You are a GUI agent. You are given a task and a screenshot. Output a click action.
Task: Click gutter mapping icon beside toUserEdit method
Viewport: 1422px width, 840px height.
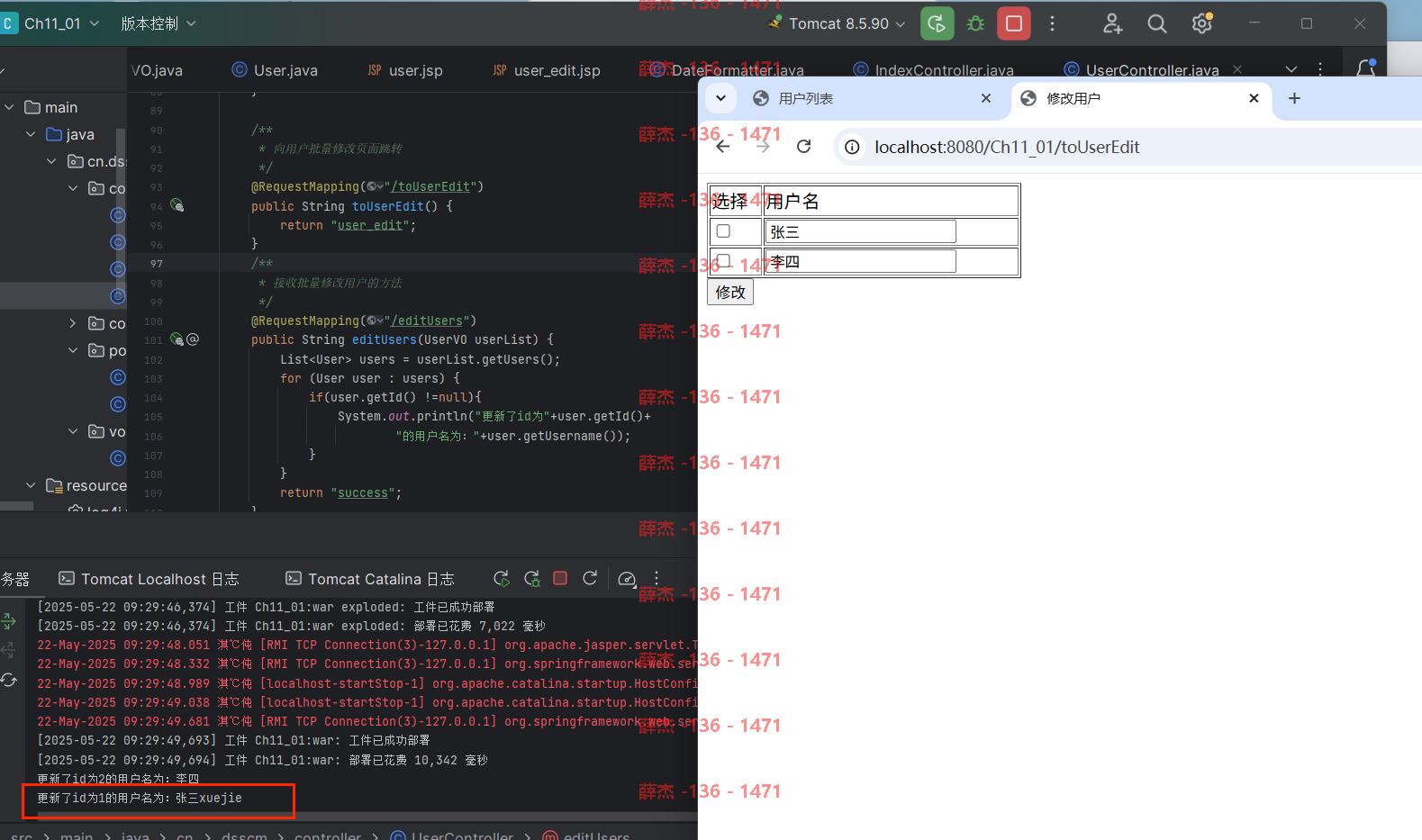pyautogui.click(x=177, y=205)
